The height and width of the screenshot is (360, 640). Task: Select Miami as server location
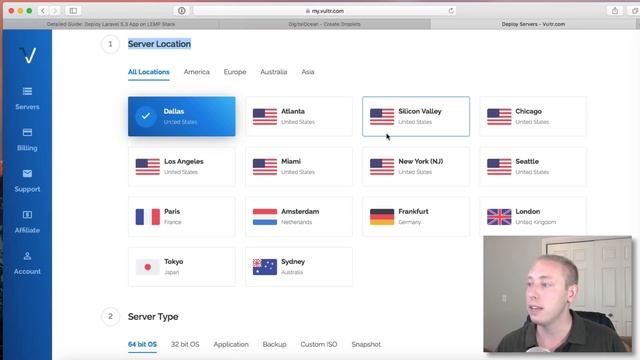pyautogui.click(x=299, y=167)
